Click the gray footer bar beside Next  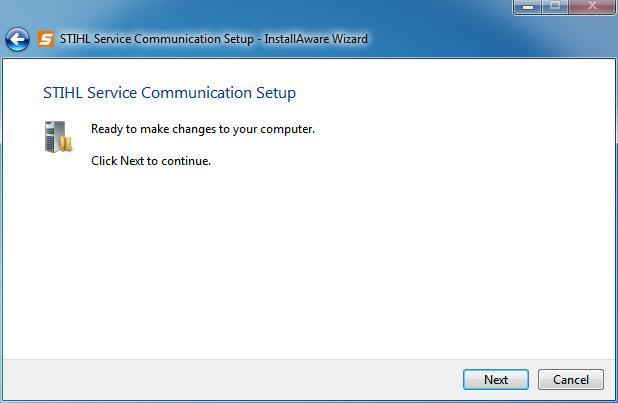click(233, 379)
